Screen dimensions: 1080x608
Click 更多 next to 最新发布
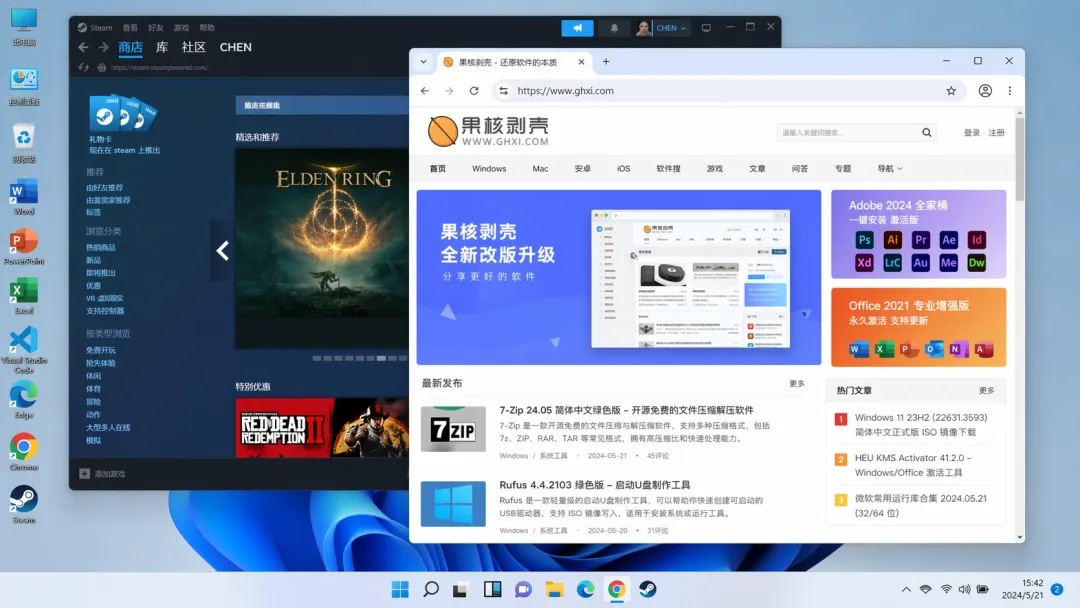tap(796, 384)
